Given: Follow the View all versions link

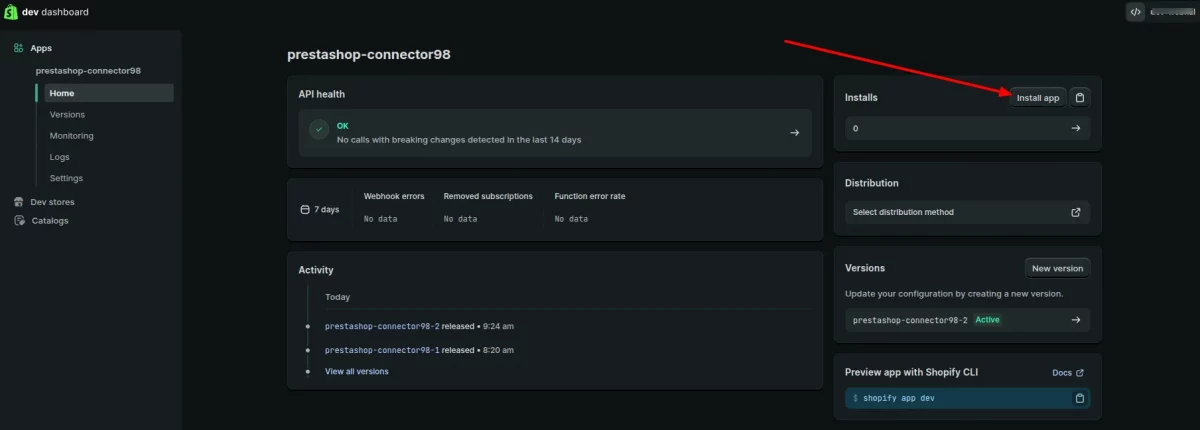Looking at the screenshot, I should coord(357,371).
